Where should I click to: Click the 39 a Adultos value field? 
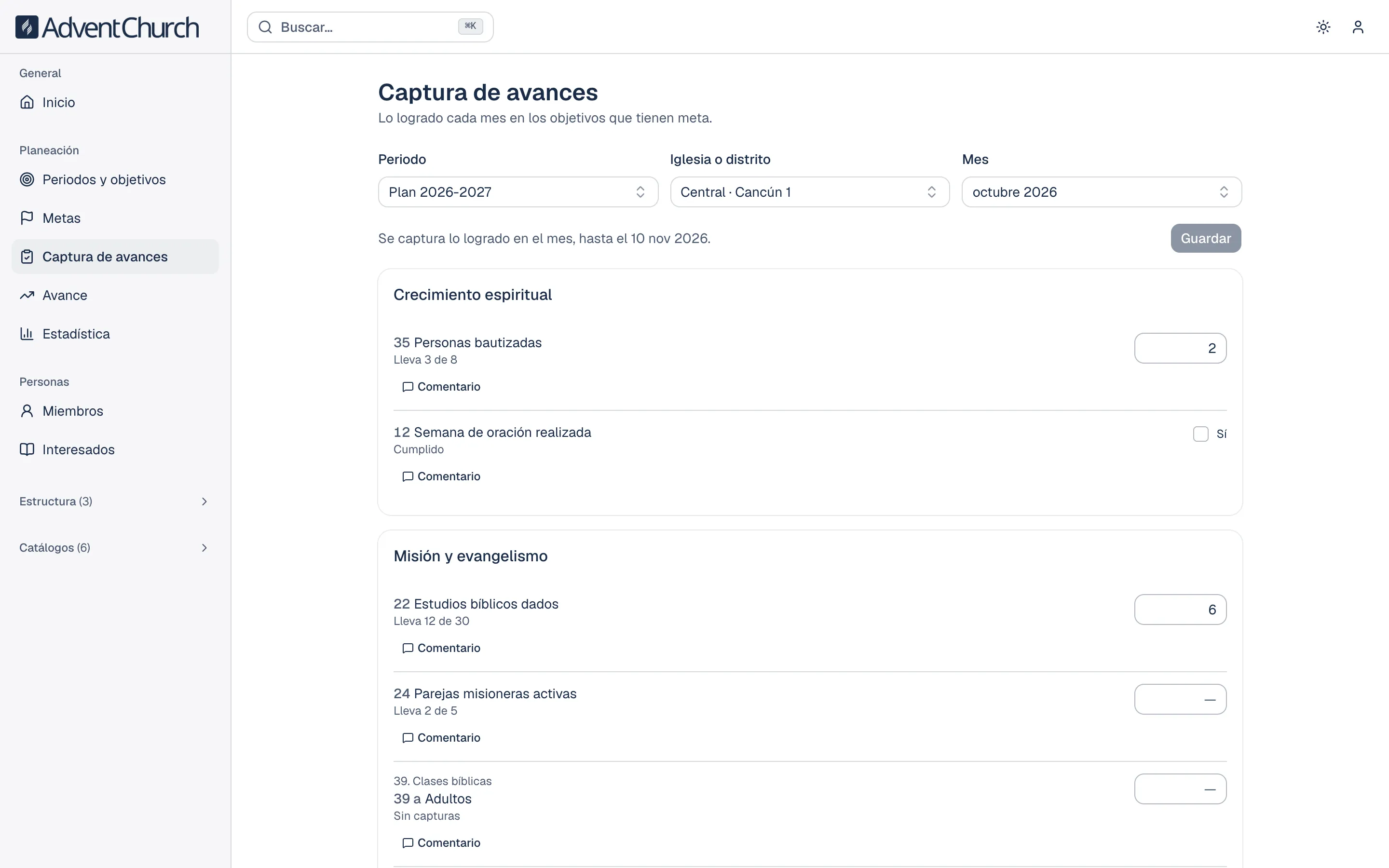pyautogui.click(x=1180, y=789)
